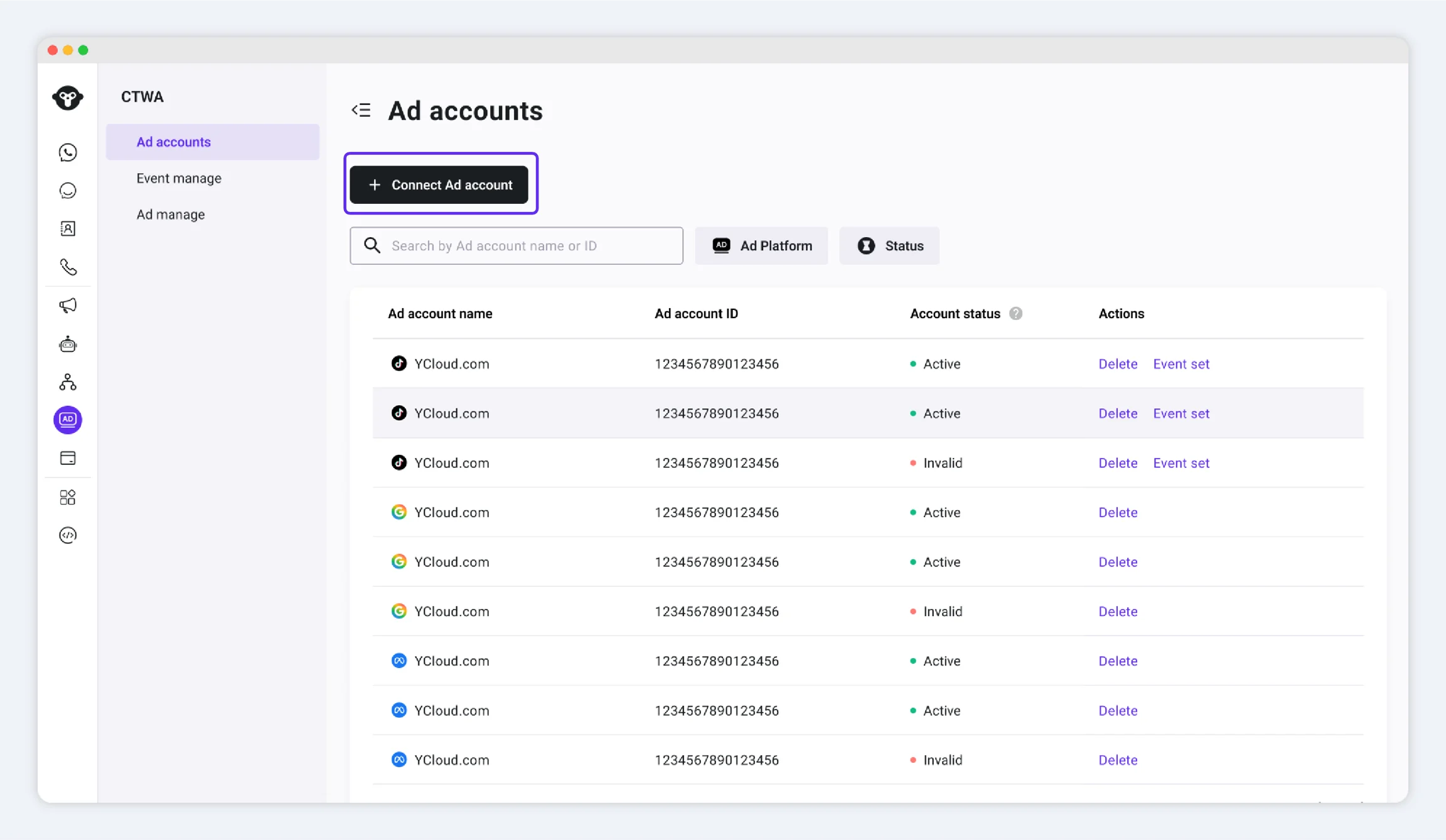Open the megaphone campaigns icon

point(68,306)
